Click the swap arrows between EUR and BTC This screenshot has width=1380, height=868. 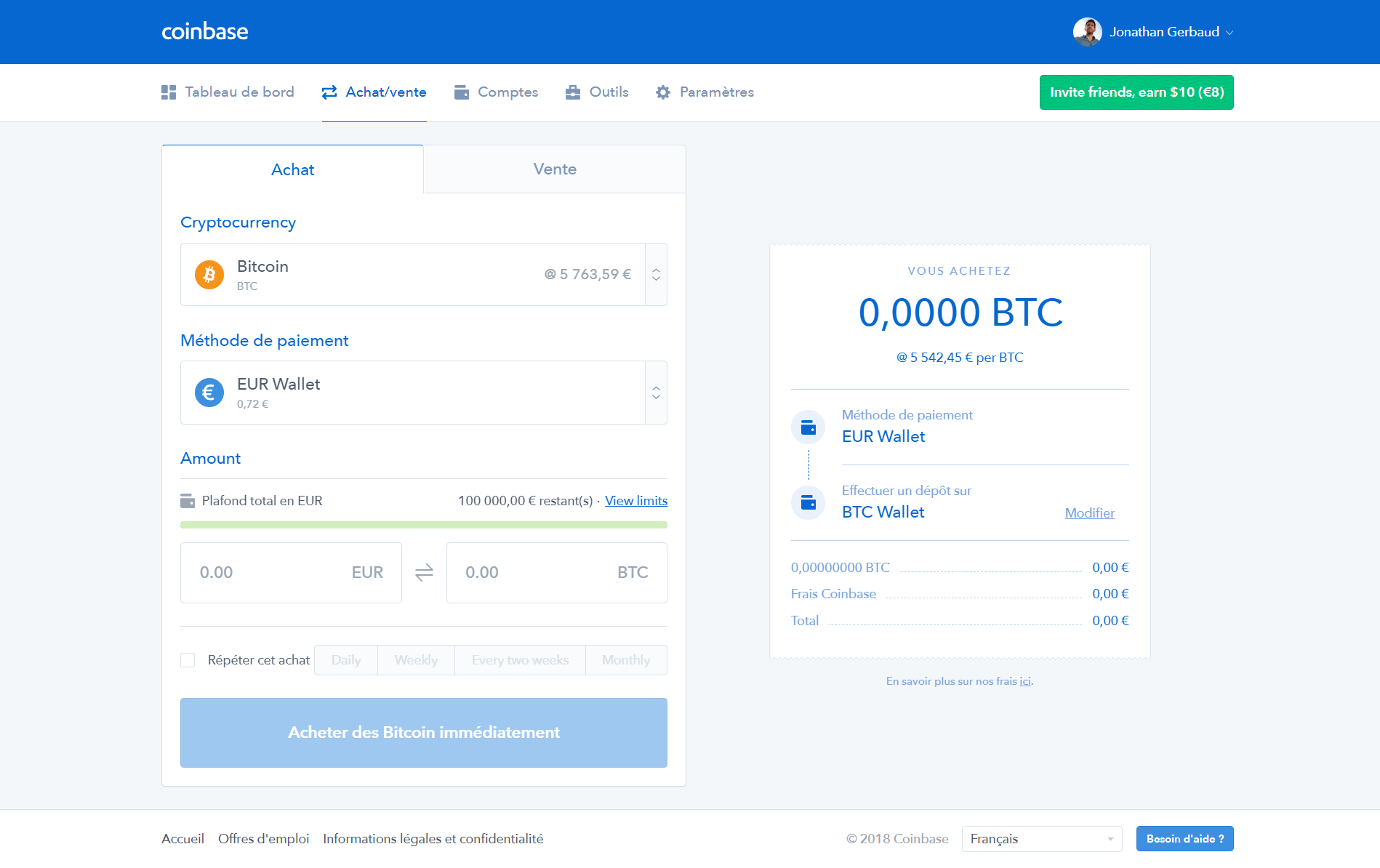pyautogui.click(x=424, y=573)
